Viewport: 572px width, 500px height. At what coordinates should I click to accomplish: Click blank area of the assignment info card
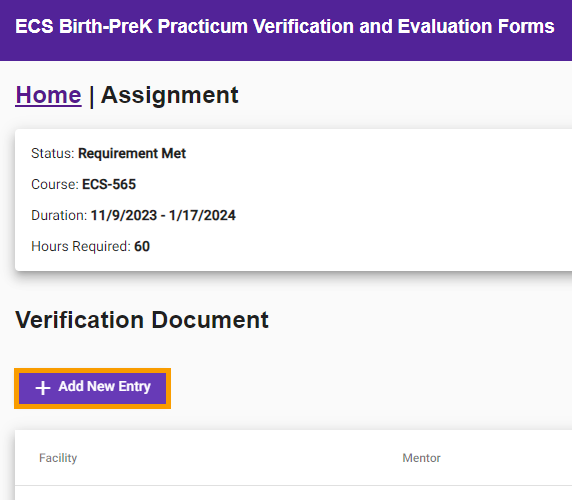[x=401, y=200]
